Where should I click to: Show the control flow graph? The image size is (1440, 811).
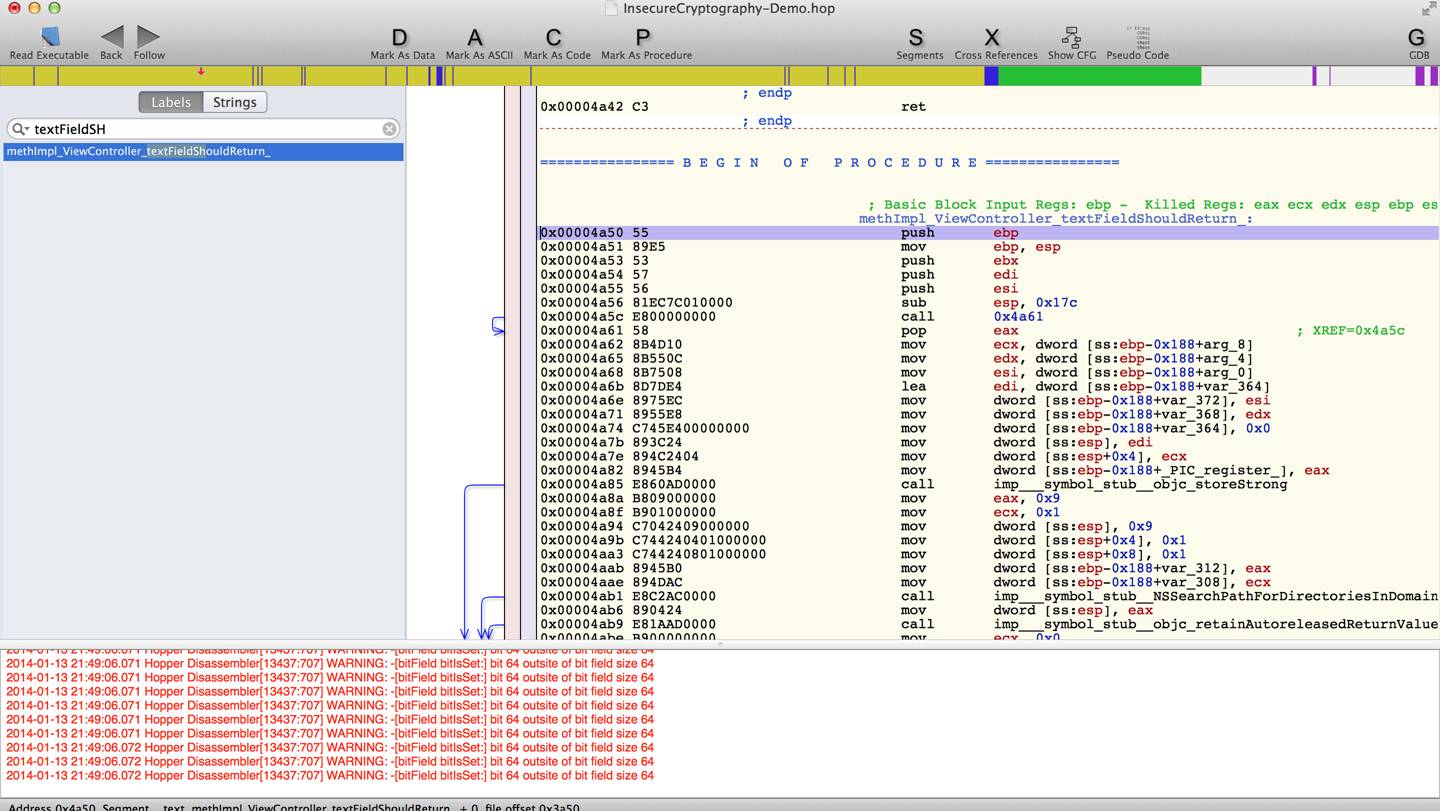click(x=1071, y=38)
